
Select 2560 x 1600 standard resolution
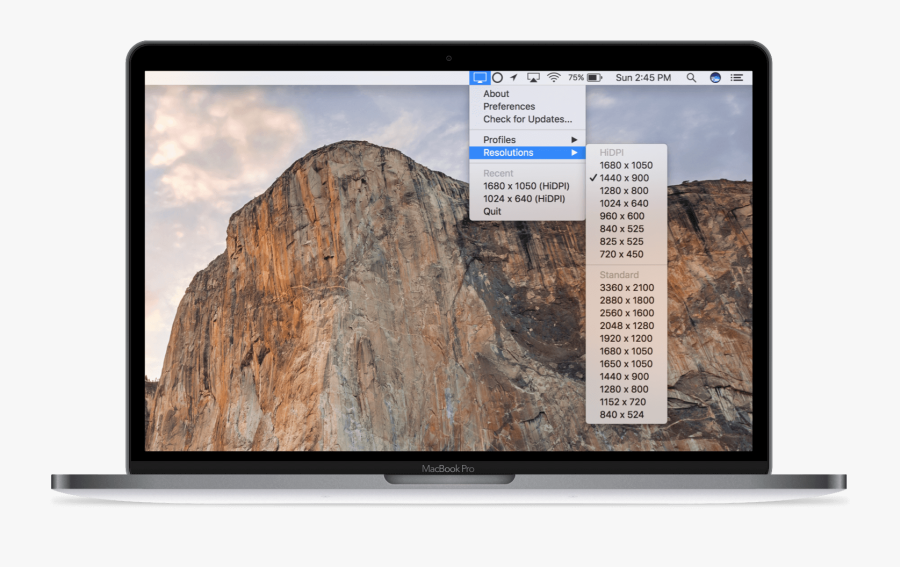tap(626, 313)
